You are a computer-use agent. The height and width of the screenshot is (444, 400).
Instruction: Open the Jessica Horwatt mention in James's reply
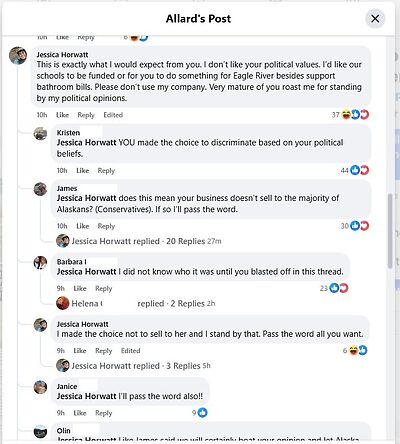click(86, 198)
